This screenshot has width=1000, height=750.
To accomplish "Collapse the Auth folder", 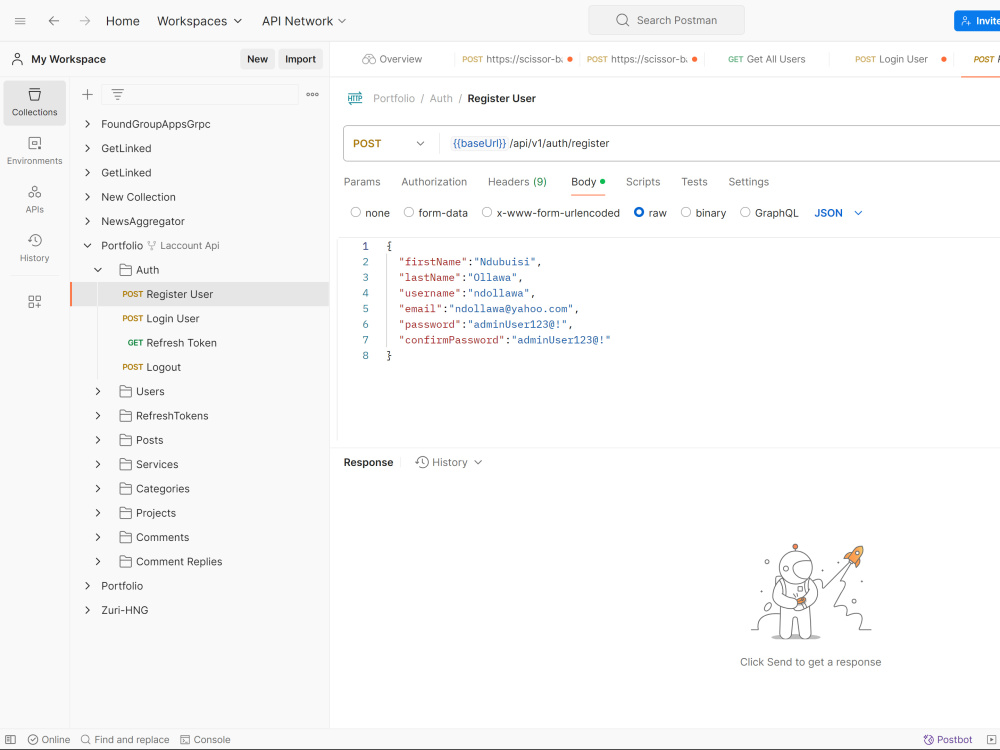I will (98, 270).
